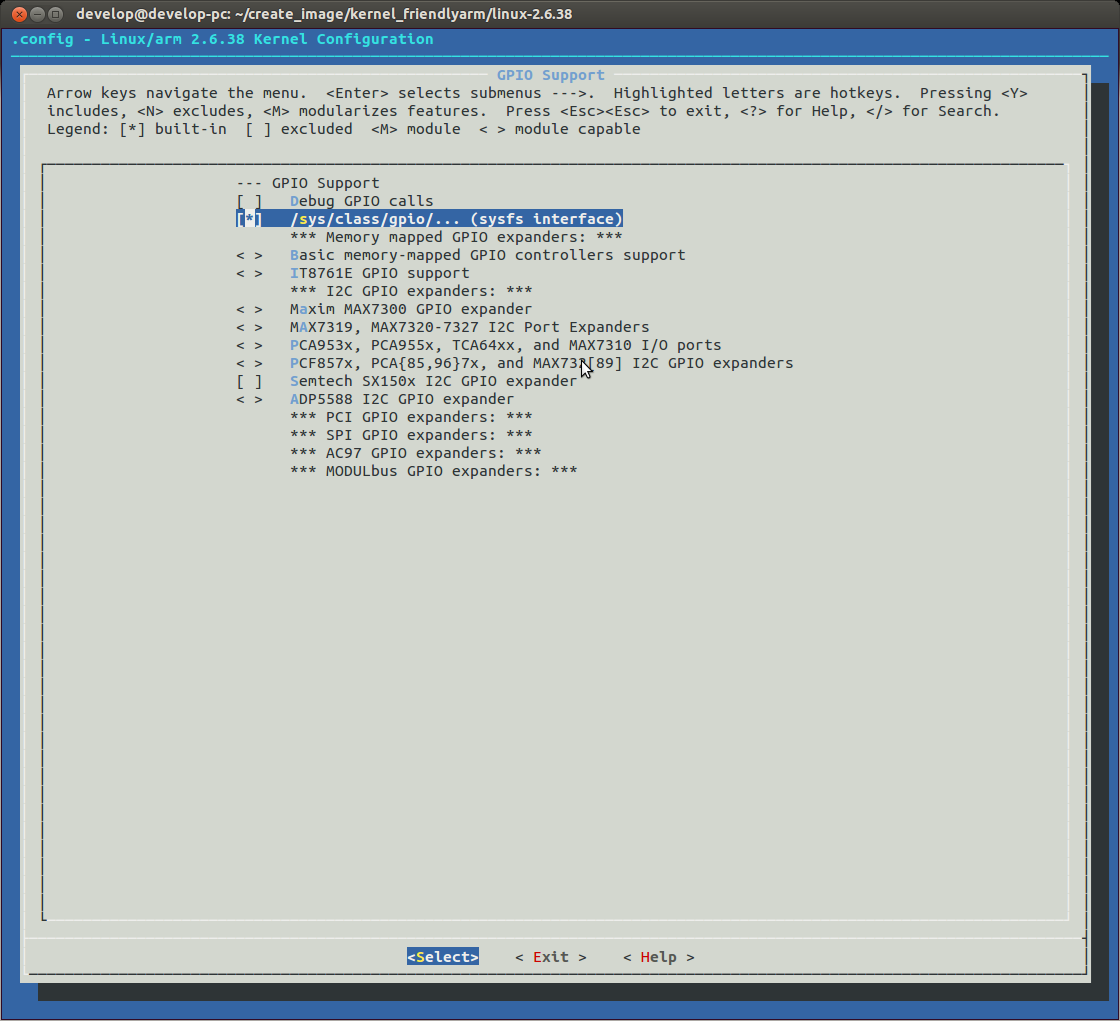1120x1021 pixels.
Task: Maximize the terminal window
Action: 55,14
